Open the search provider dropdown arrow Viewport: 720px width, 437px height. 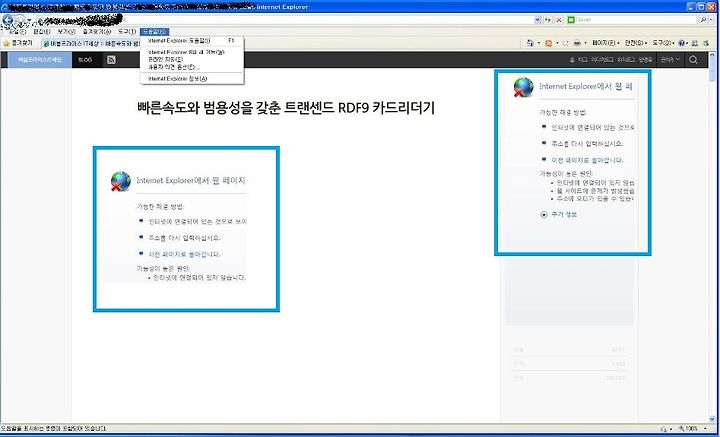click(x=711, y=20)
